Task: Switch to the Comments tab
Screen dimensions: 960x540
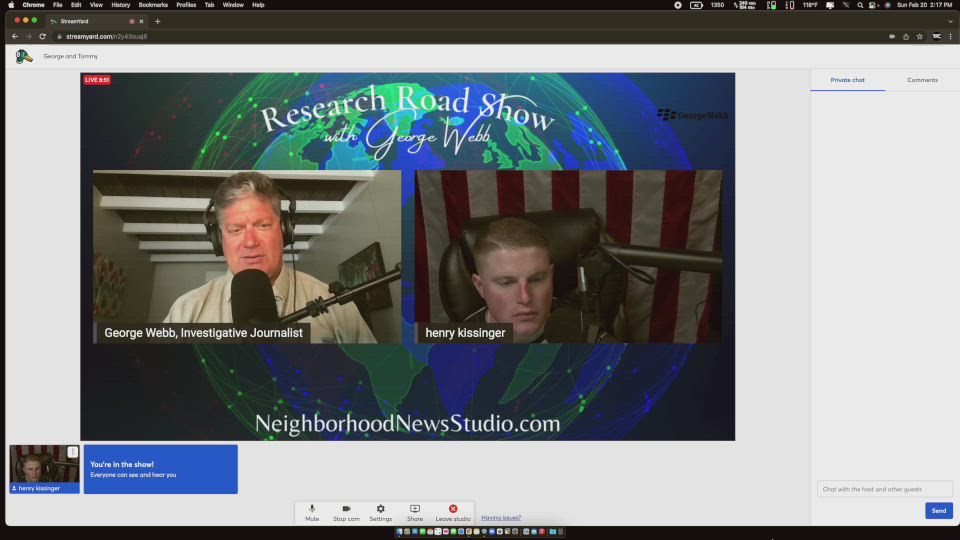Action: (922, 80)
